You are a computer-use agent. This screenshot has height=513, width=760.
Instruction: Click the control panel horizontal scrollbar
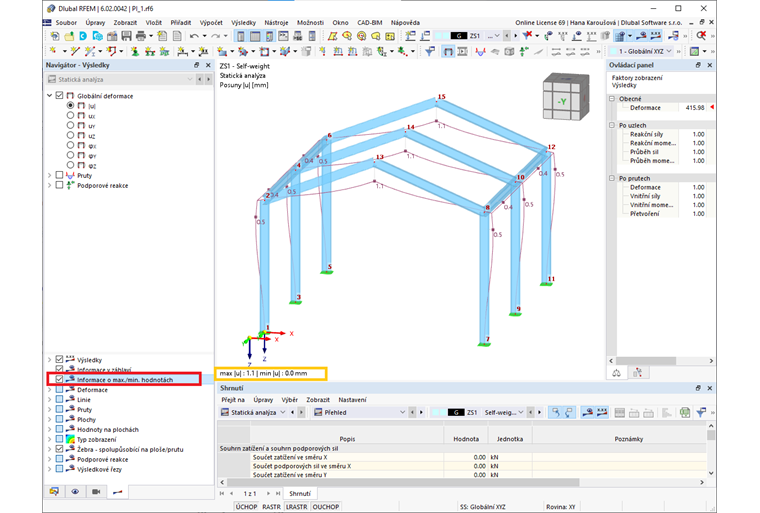pyautogui.click(x=646, y=361)
